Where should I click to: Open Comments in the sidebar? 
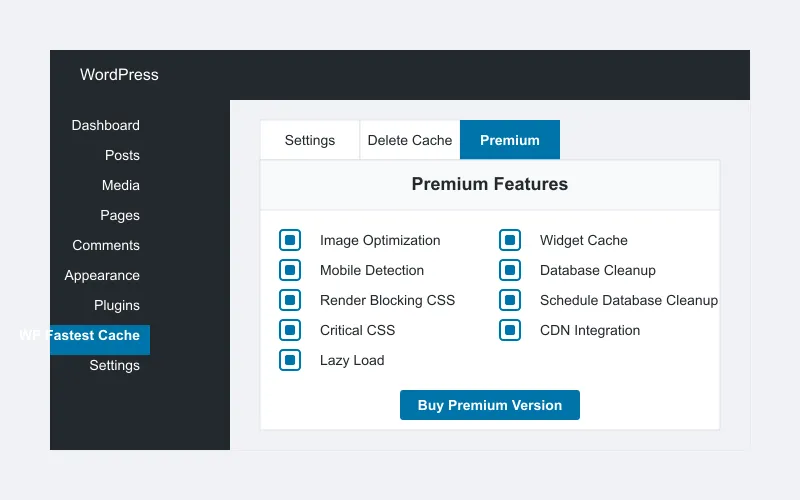point(106,245)
